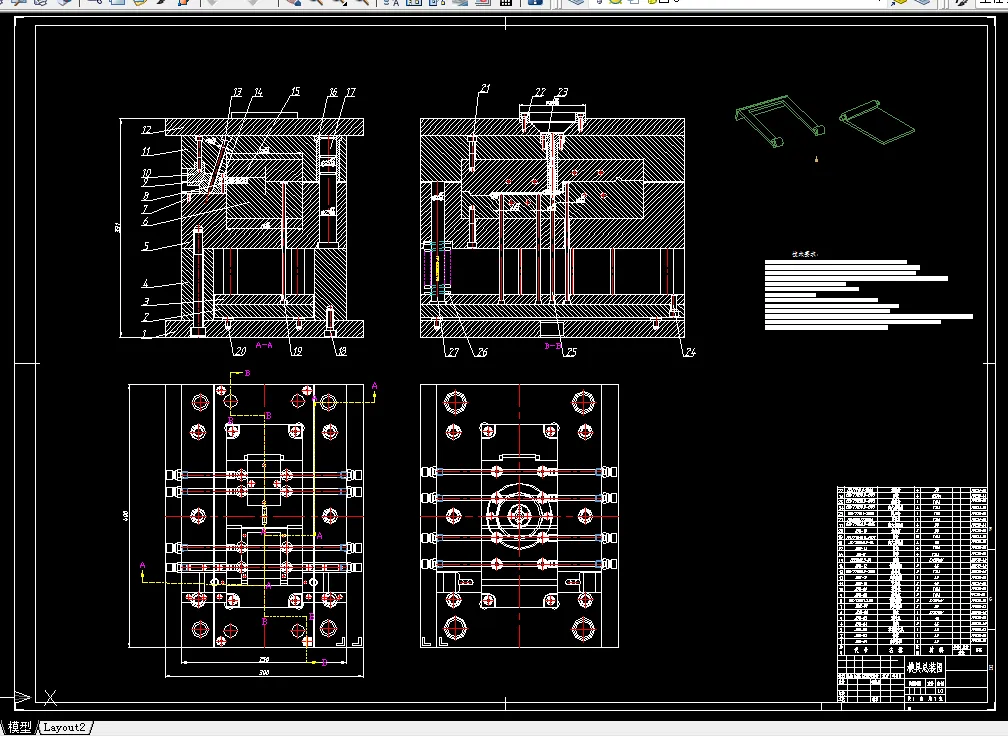Click part balloon number 5
The image size is (1008, 736).
(146, 246)
